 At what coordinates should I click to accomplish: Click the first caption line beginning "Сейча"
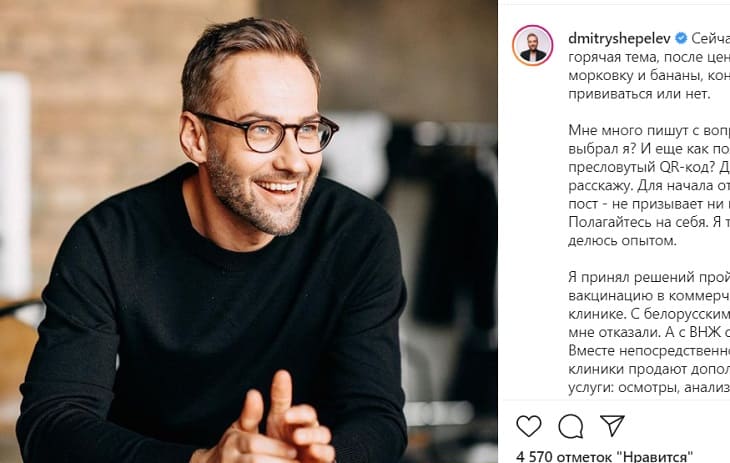point(710,38)
